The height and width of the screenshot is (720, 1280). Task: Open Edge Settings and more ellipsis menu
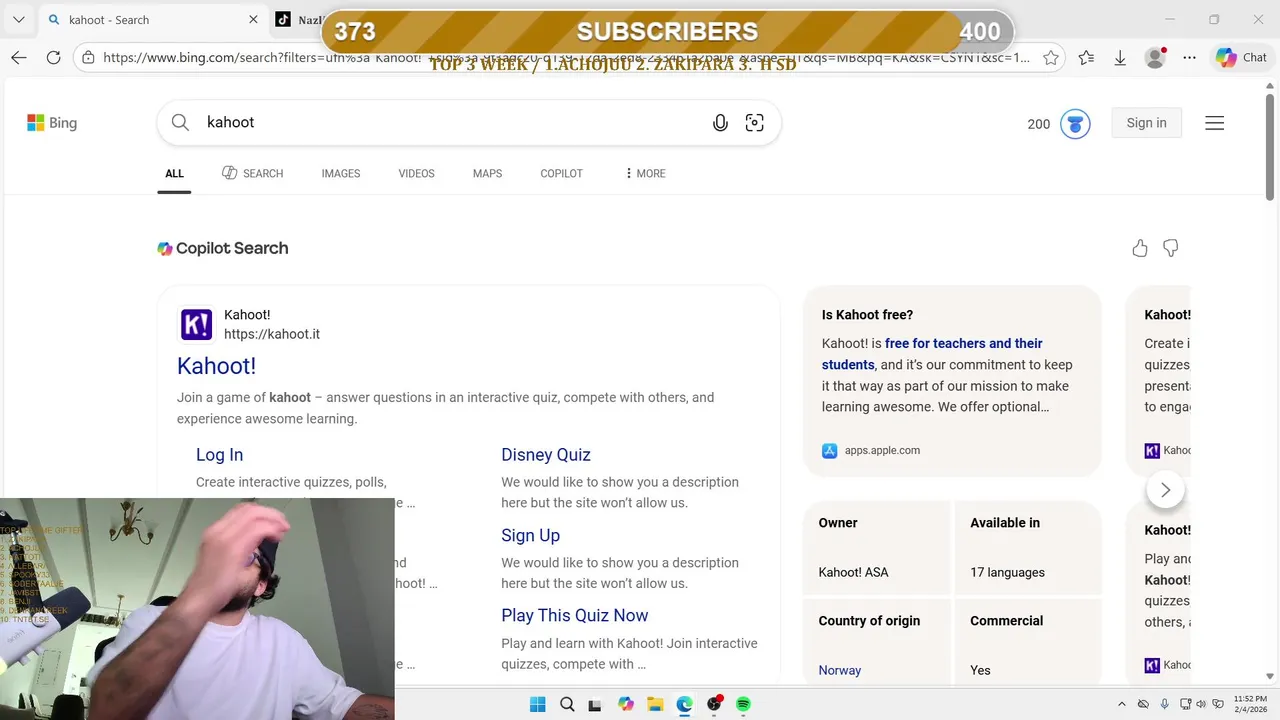(1189, 58)
